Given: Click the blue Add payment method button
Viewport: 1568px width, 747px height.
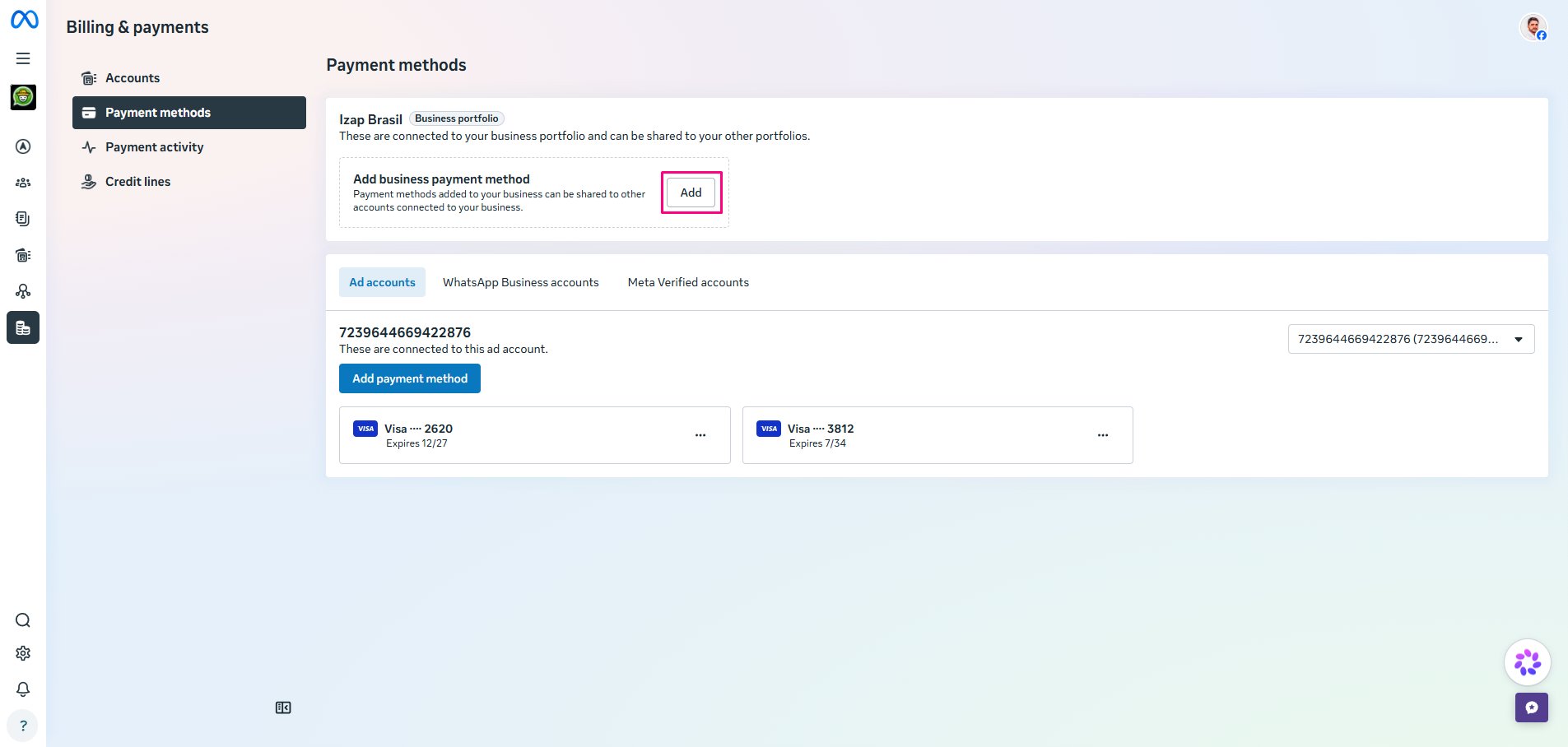Looking at the screenshot, I should click(x=410, y=378).
